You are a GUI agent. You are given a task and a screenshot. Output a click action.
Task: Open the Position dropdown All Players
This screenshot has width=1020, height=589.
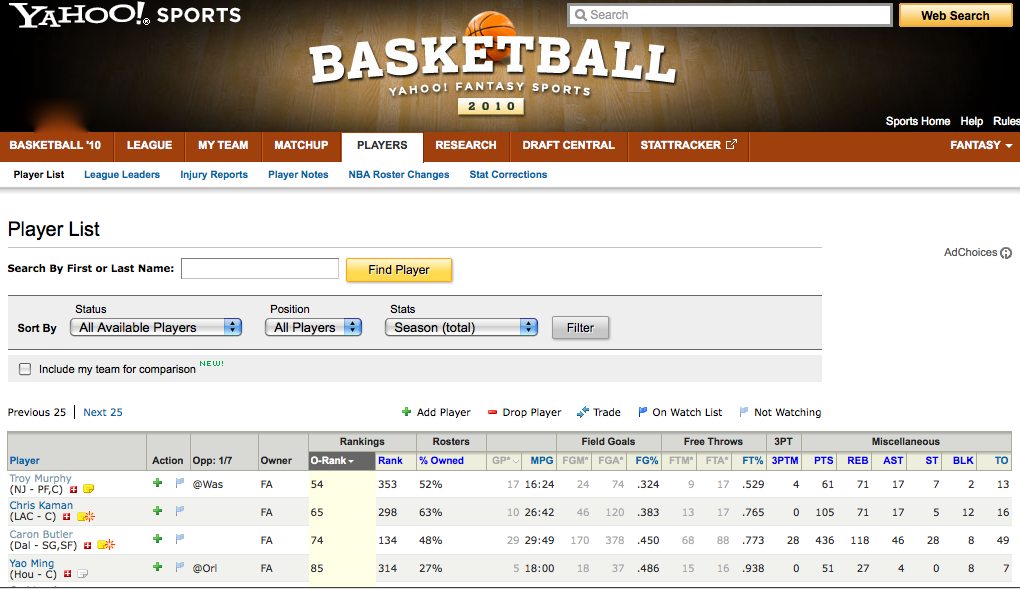click(313, 327)
